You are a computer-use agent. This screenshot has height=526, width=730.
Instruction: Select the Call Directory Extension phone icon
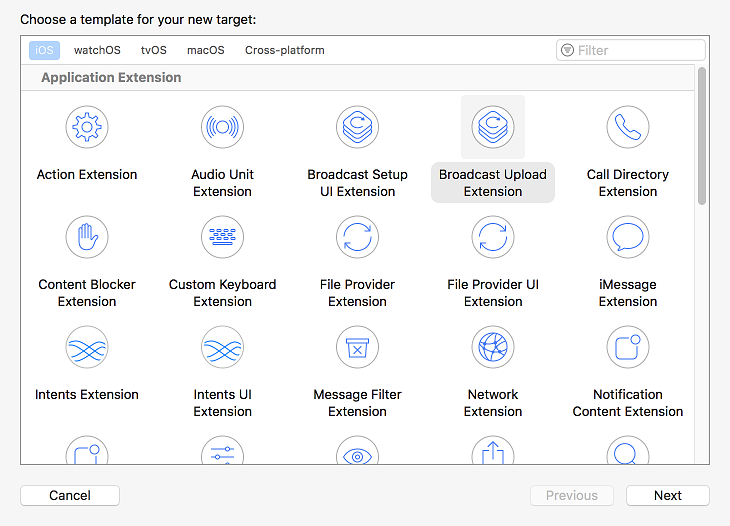628,127
